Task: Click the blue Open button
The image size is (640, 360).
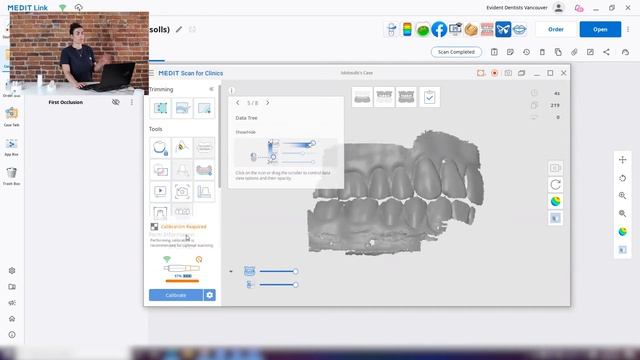Action: [600, 29]
